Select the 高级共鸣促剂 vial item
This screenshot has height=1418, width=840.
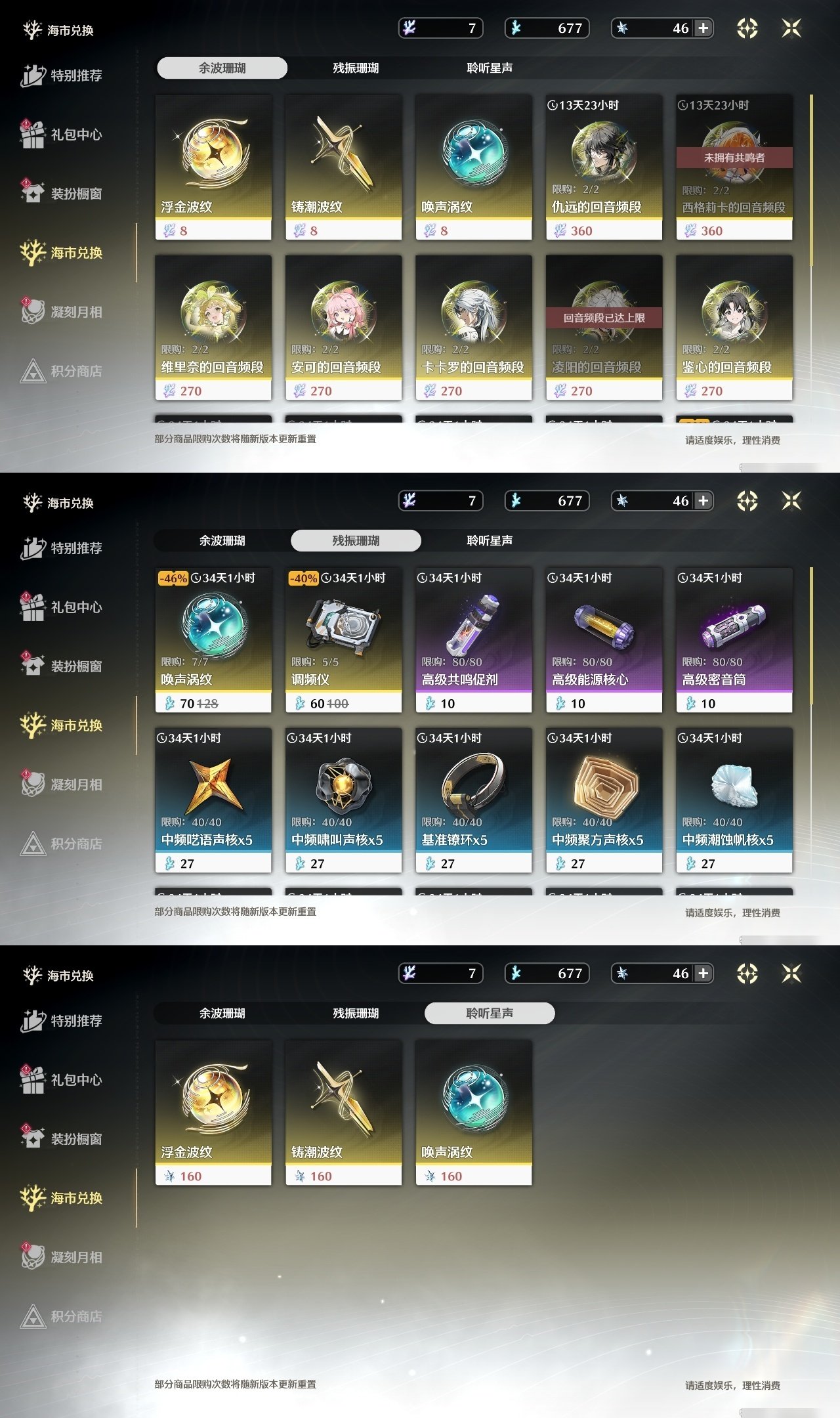pyautogui.click(x=474, y=640)
